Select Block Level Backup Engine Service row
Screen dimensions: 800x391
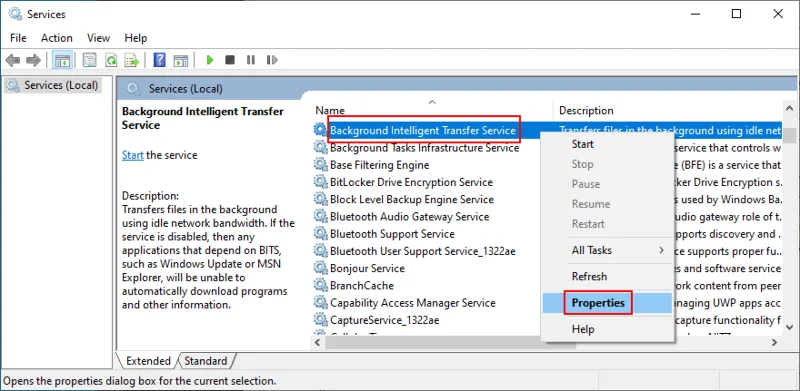(x=412, y=199)
